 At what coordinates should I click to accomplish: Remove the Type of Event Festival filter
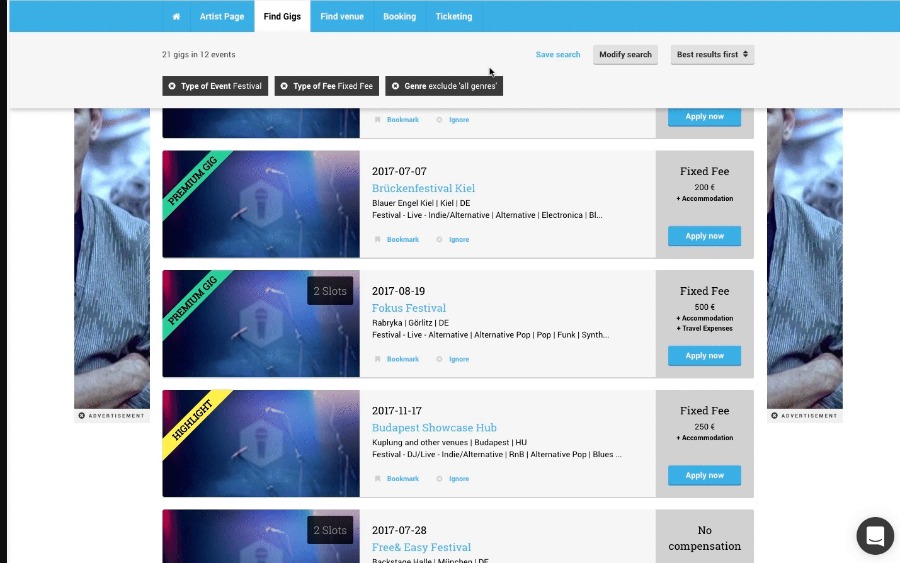tap(172, 86)
